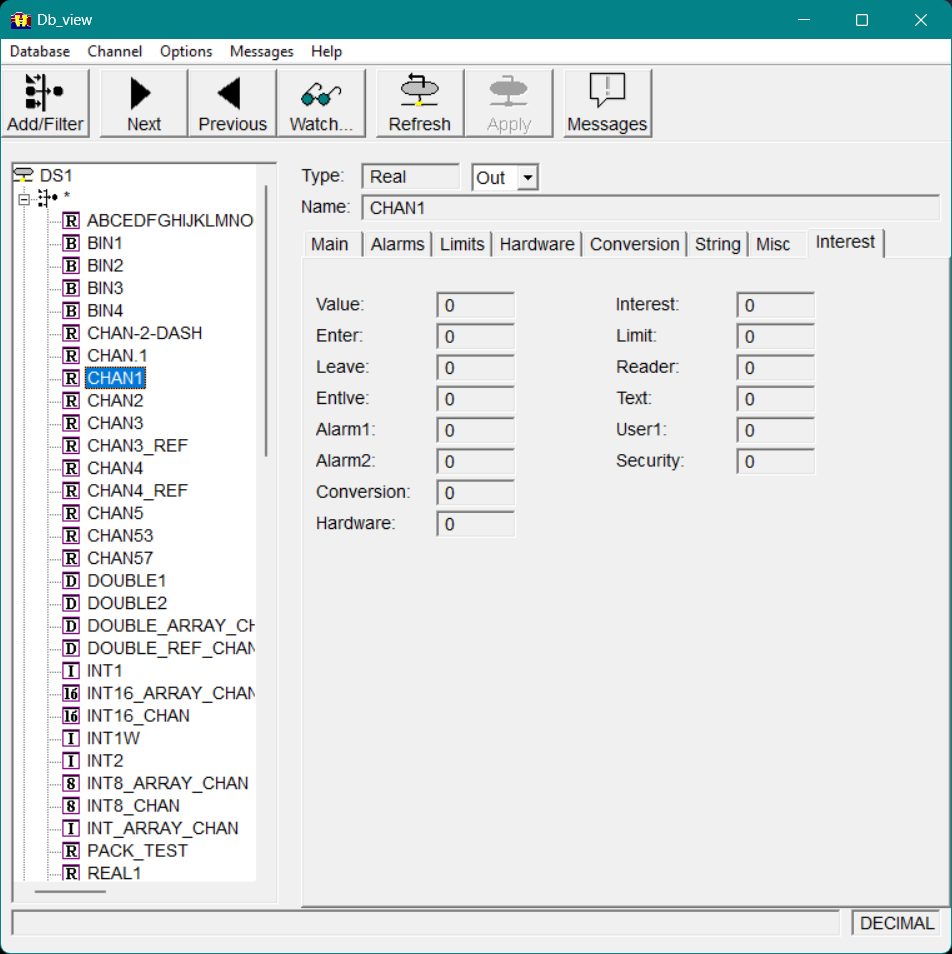Select the Conversion tab

coord(634,244)
